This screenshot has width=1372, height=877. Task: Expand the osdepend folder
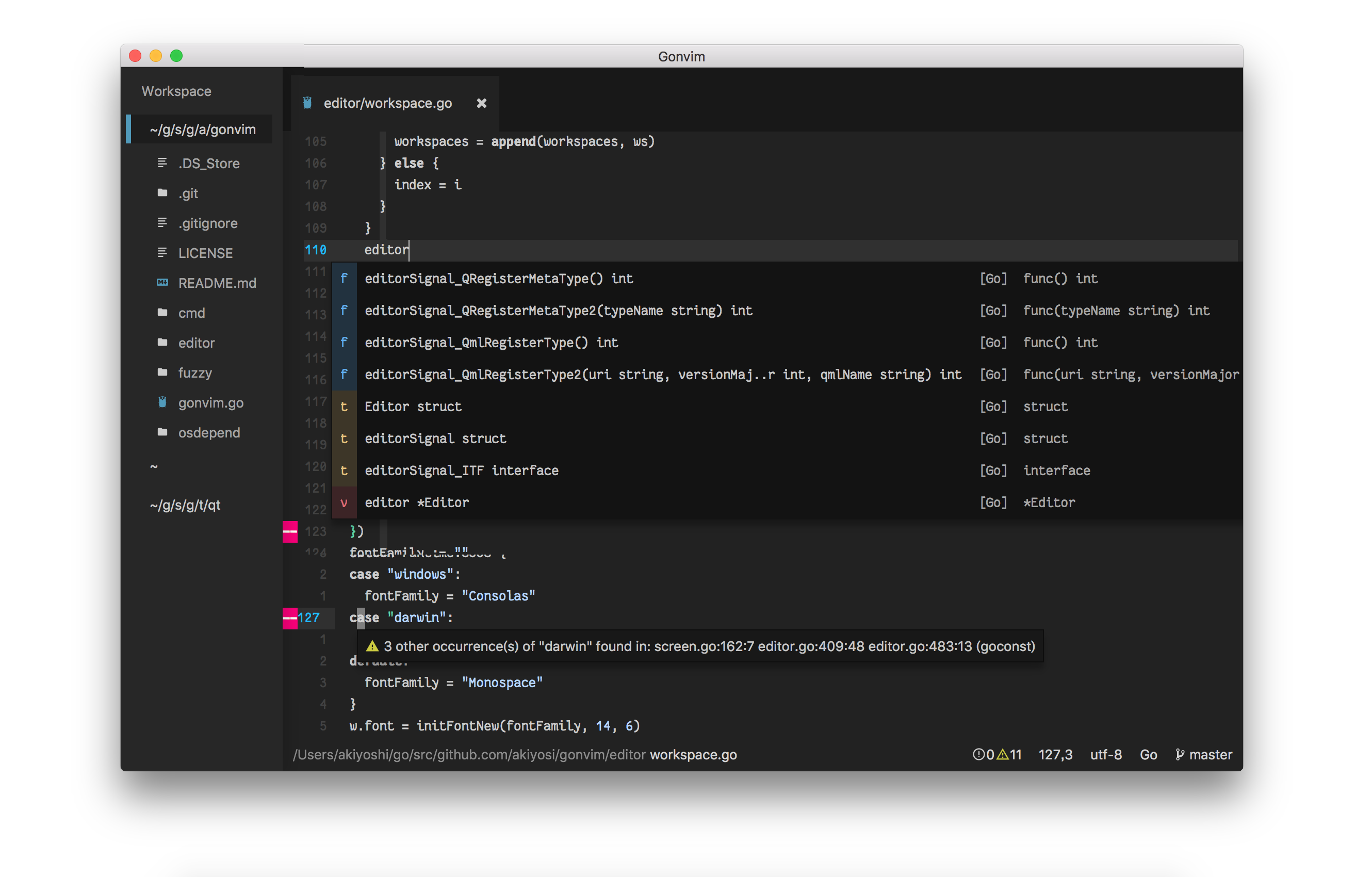pos(208,432)
